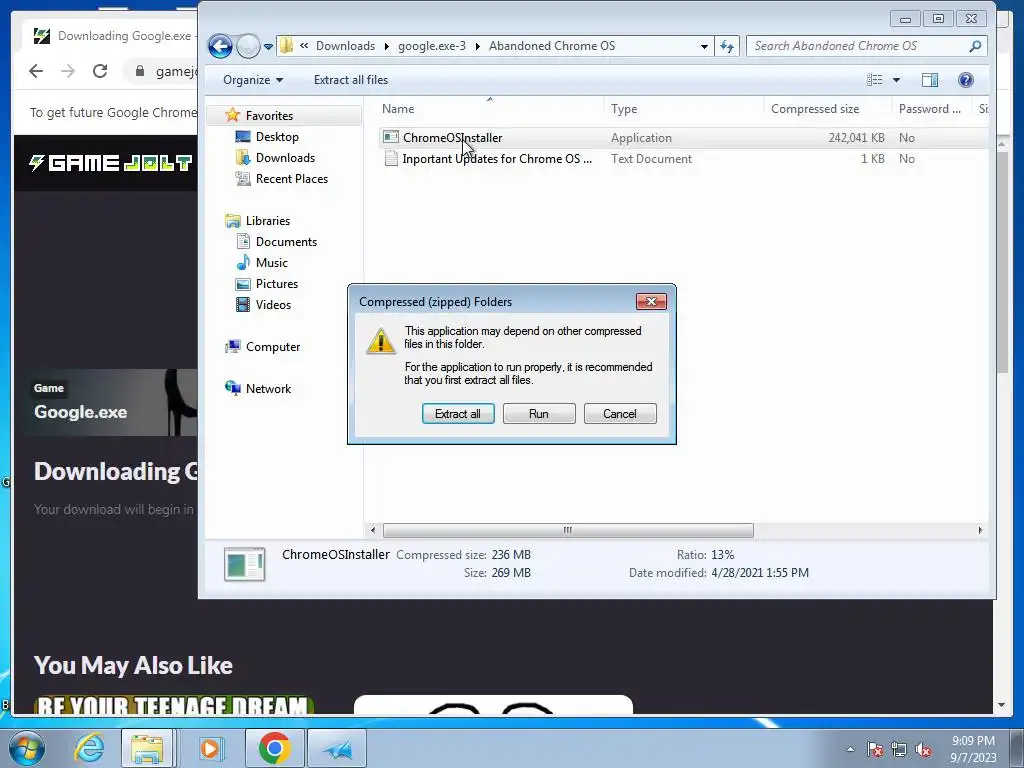Click the blue paper-plane taskbar icon
Viewport: 1024px width, 768px height.
[x=337, y=748]
